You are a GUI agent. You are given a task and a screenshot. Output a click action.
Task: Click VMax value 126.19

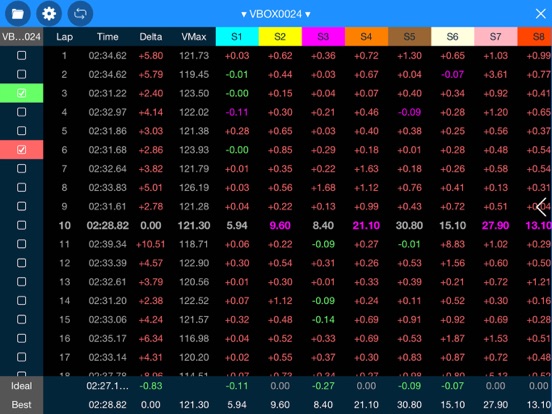click(x=194, y=188)
